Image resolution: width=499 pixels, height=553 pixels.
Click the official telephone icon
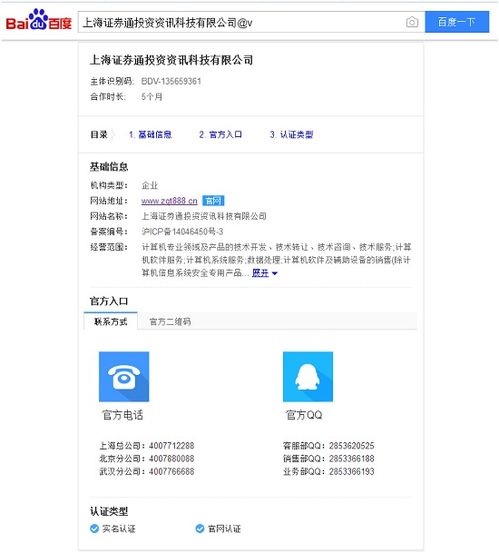pyautogui.click(x=124, y=377)
